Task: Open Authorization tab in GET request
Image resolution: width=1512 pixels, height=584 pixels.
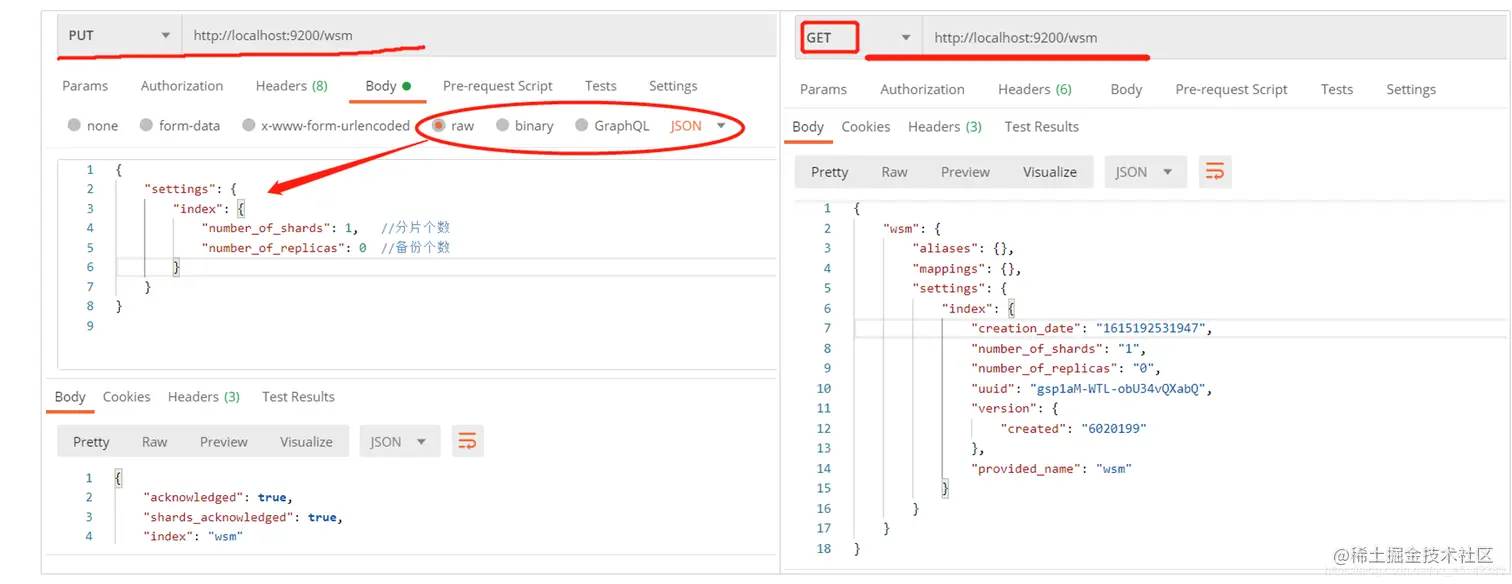Action: pos(922,89)
